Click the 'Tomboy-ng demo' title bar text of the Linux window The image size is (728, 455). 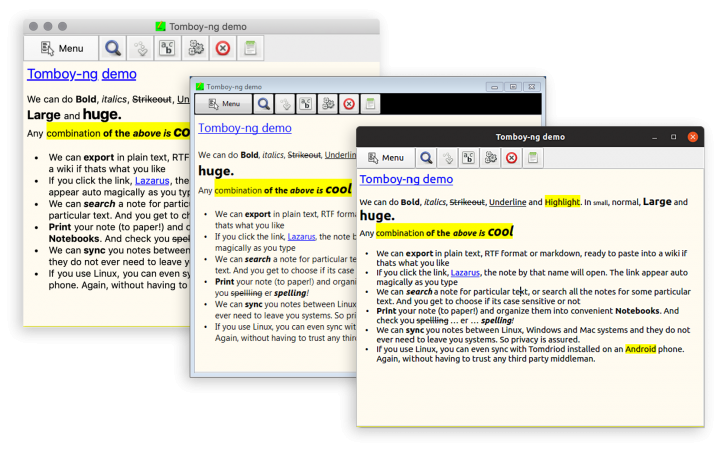tap(530, 137)
